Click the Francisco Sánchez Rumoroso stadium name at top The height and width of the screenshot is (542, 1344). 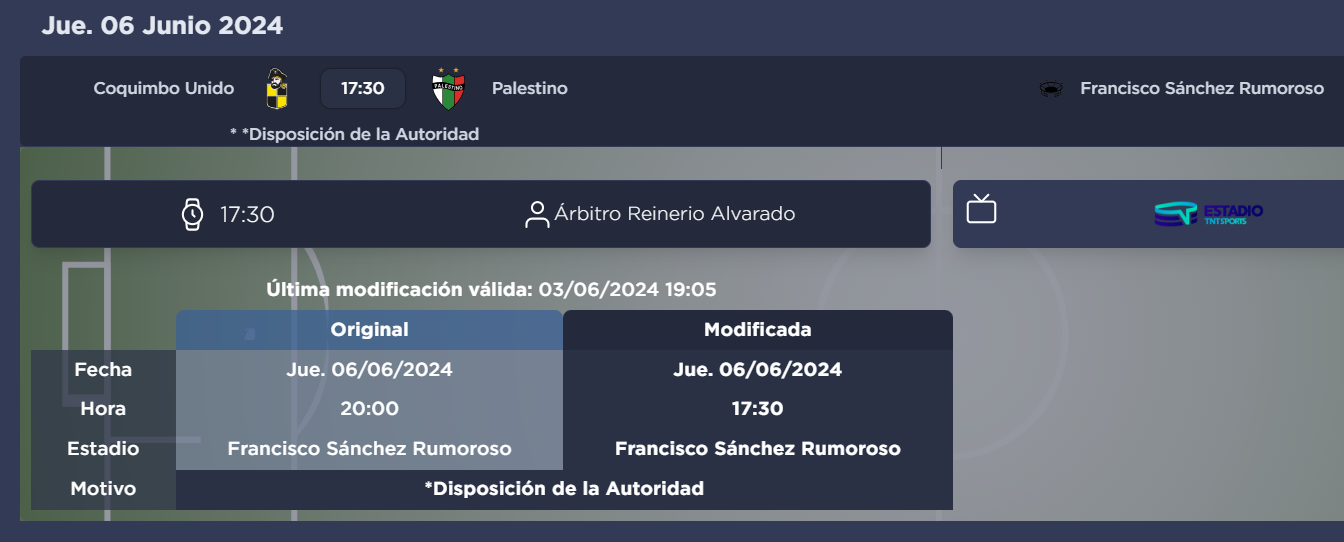[x=1202, y=89]
